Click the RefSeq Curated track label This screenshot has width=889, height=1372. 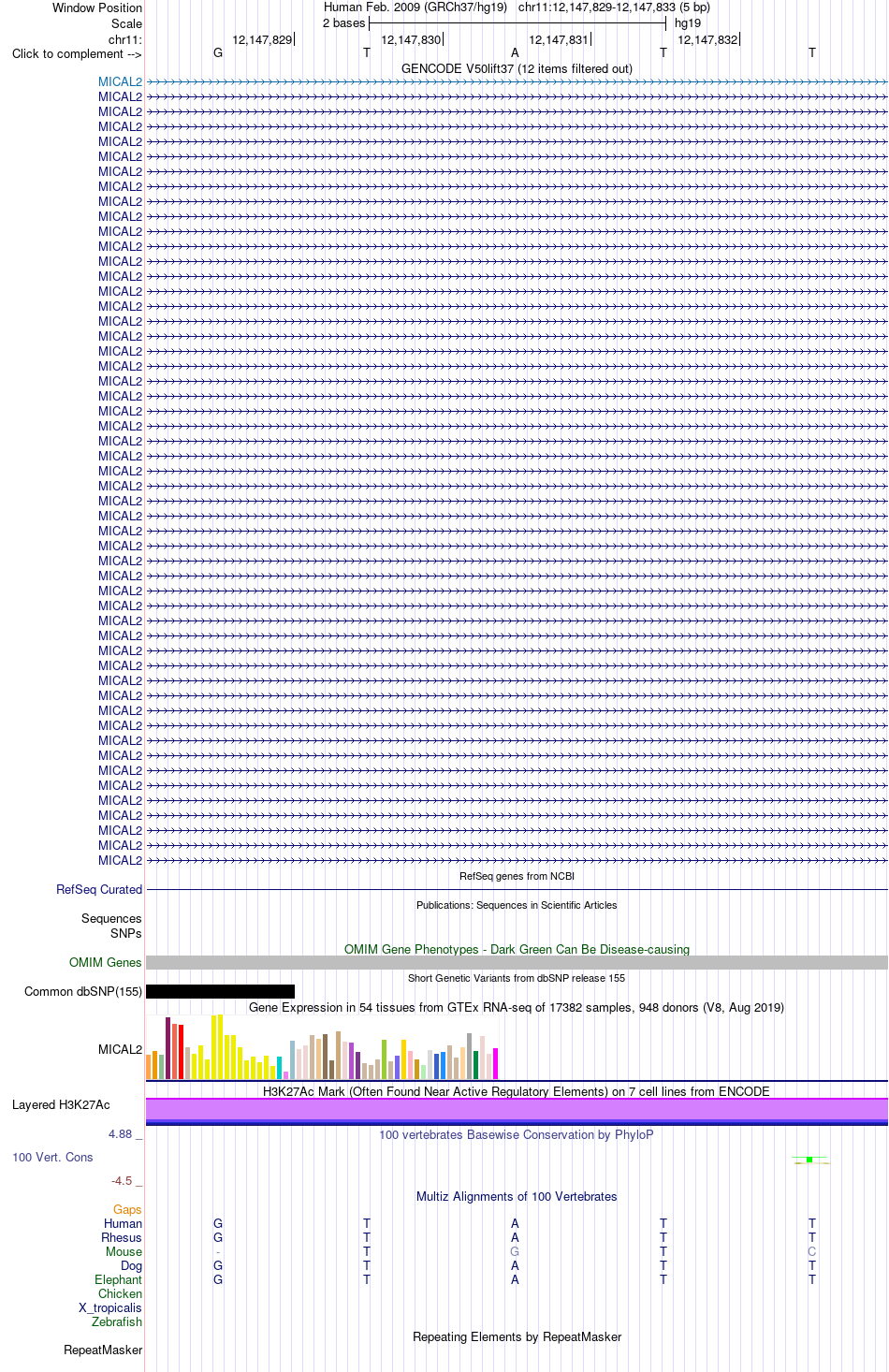(x=99, y=889)
